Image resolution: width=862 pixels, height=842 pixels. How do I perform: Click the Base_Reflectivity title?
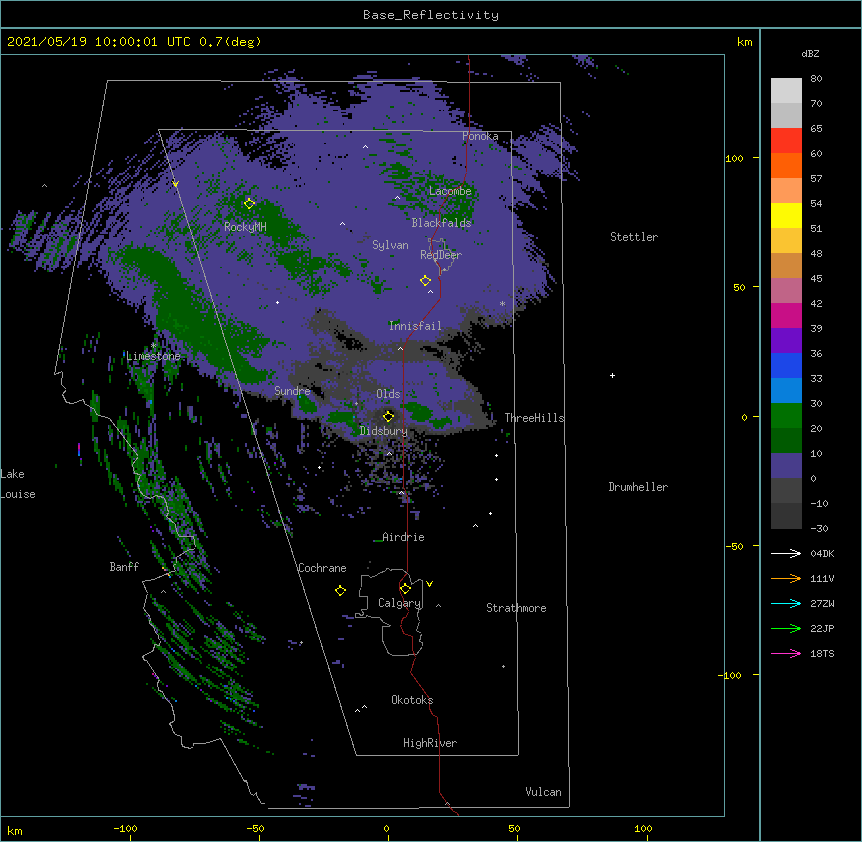(x=431, y=15)
